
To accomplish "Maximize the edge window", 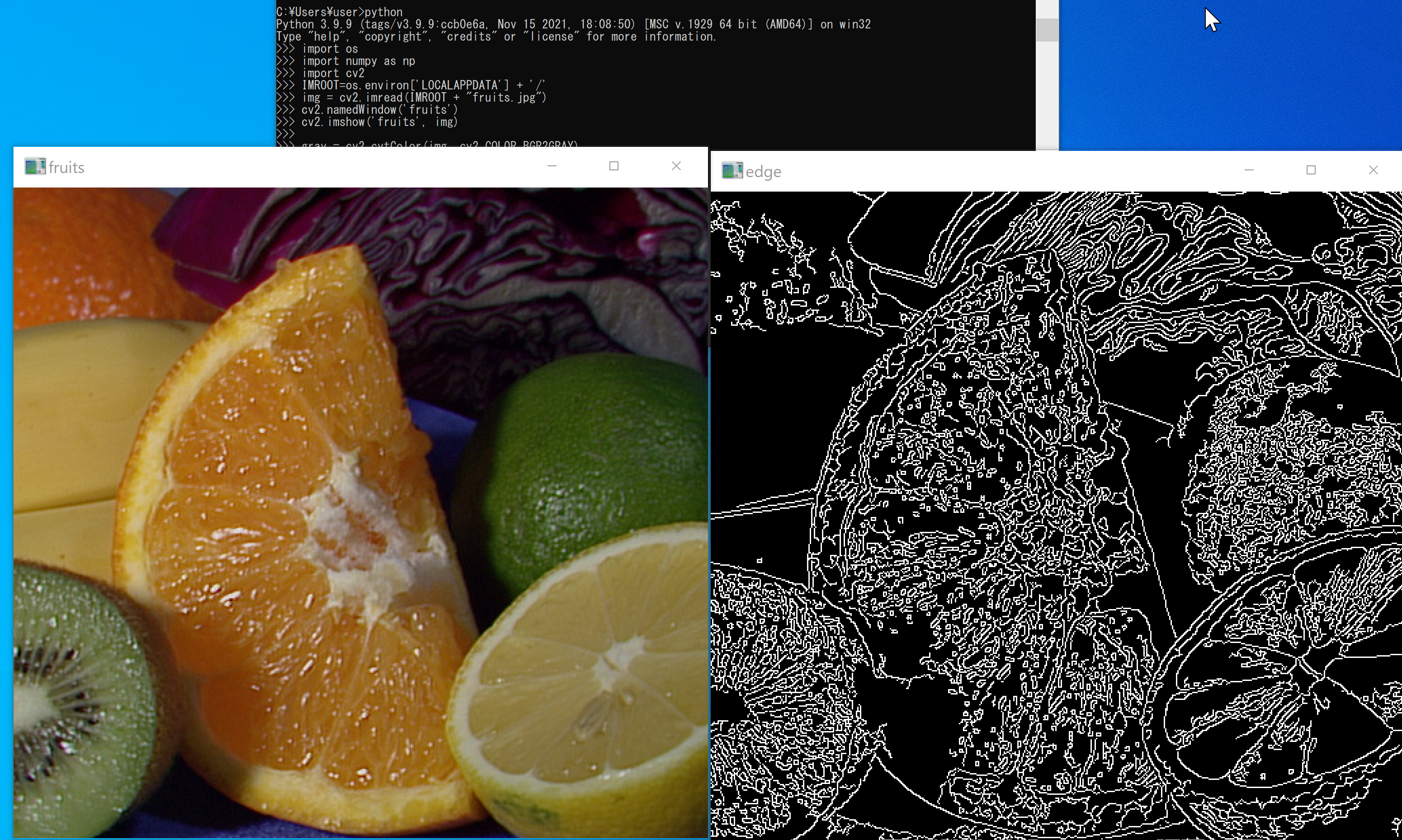I will [1311, 170].
